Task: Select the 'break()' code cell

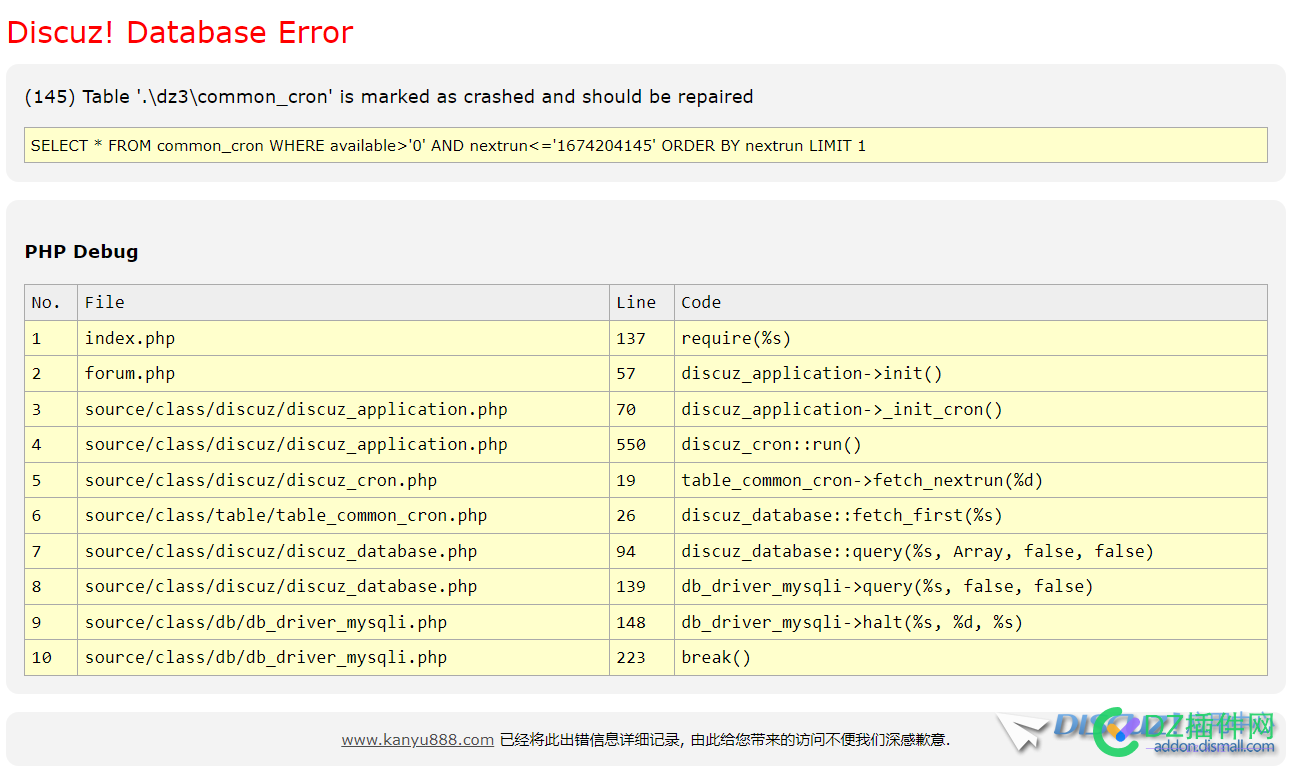Action: 971,657
